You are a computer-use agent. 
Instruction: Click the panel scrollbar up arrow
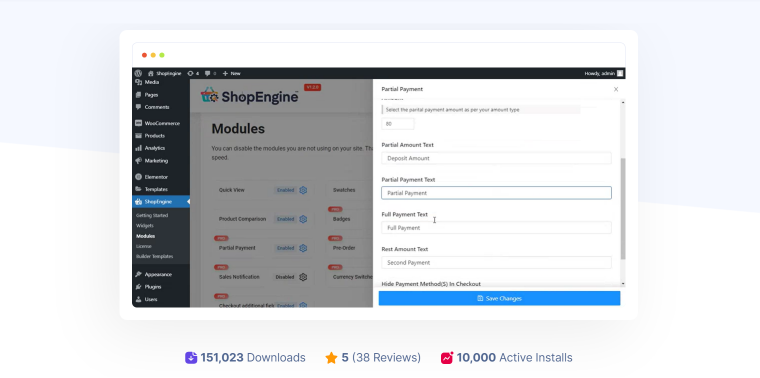(623, 102)
